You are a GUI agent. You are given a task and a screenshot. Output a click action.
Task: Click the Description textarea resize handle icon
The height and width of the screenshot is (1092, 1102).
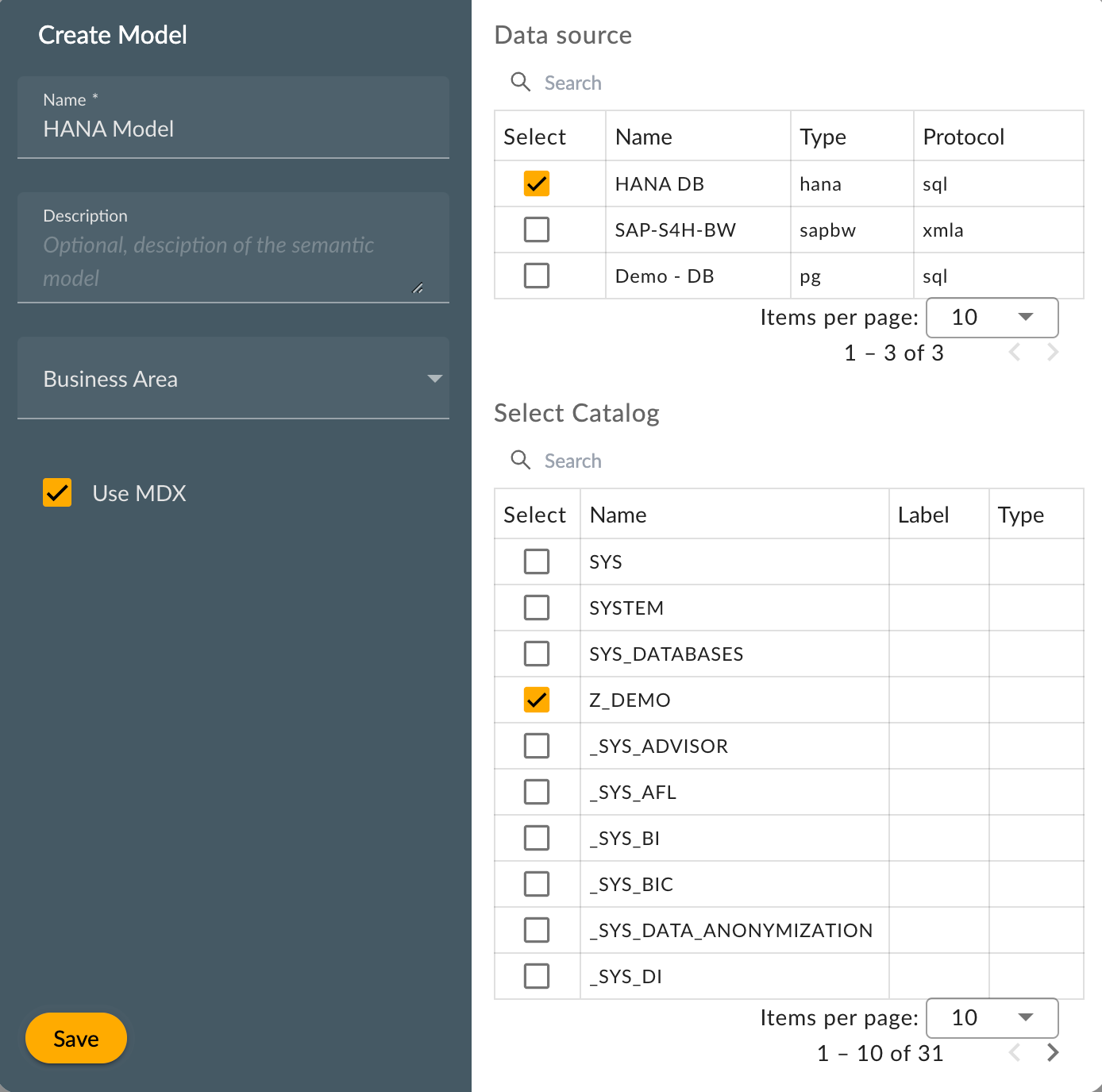[418, 288]
